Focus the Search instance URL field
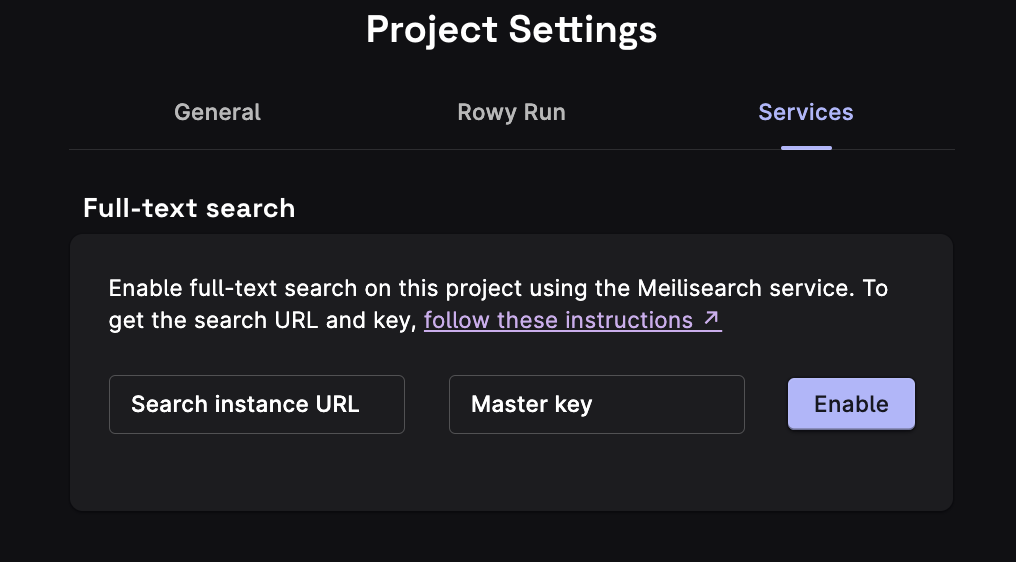The image size is (1016, 562). pos(256,404)
